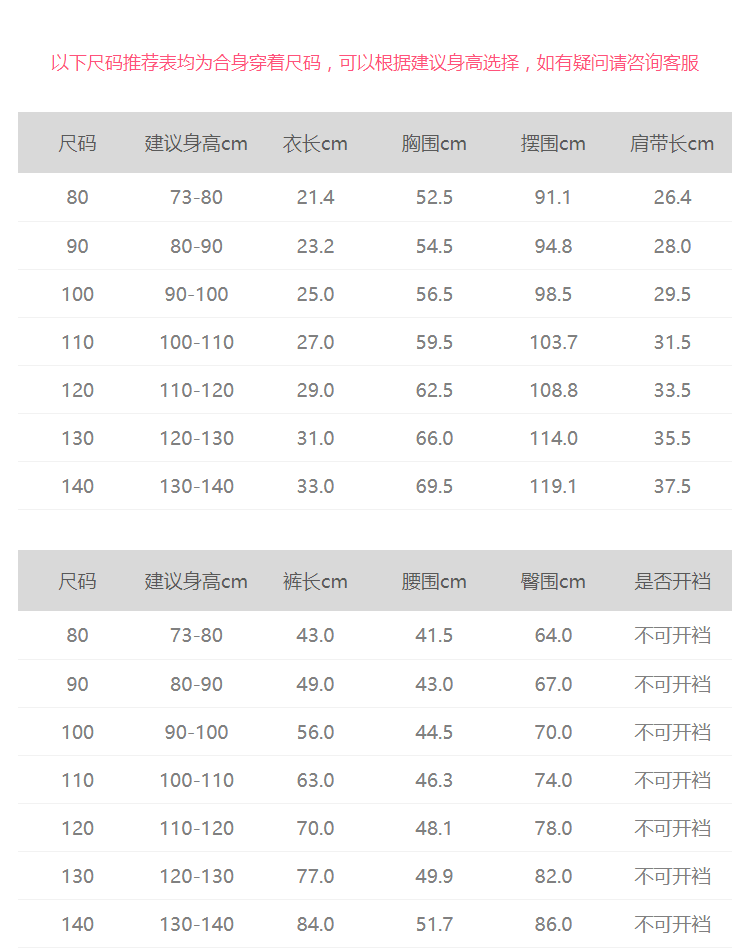Click the 21.4 garment length value
The image size is (750, 948).
coord(315,198)
